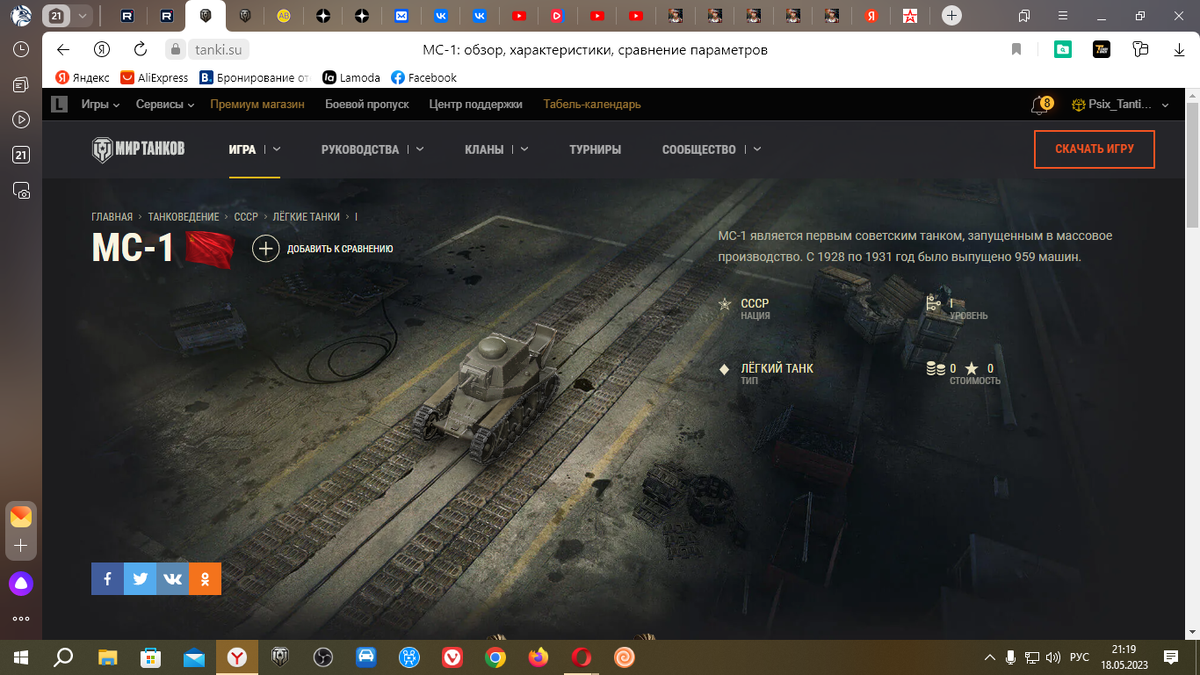
Task: Click the screenshot camera icon in the sidebar
Action: click(x=21, y=190)
